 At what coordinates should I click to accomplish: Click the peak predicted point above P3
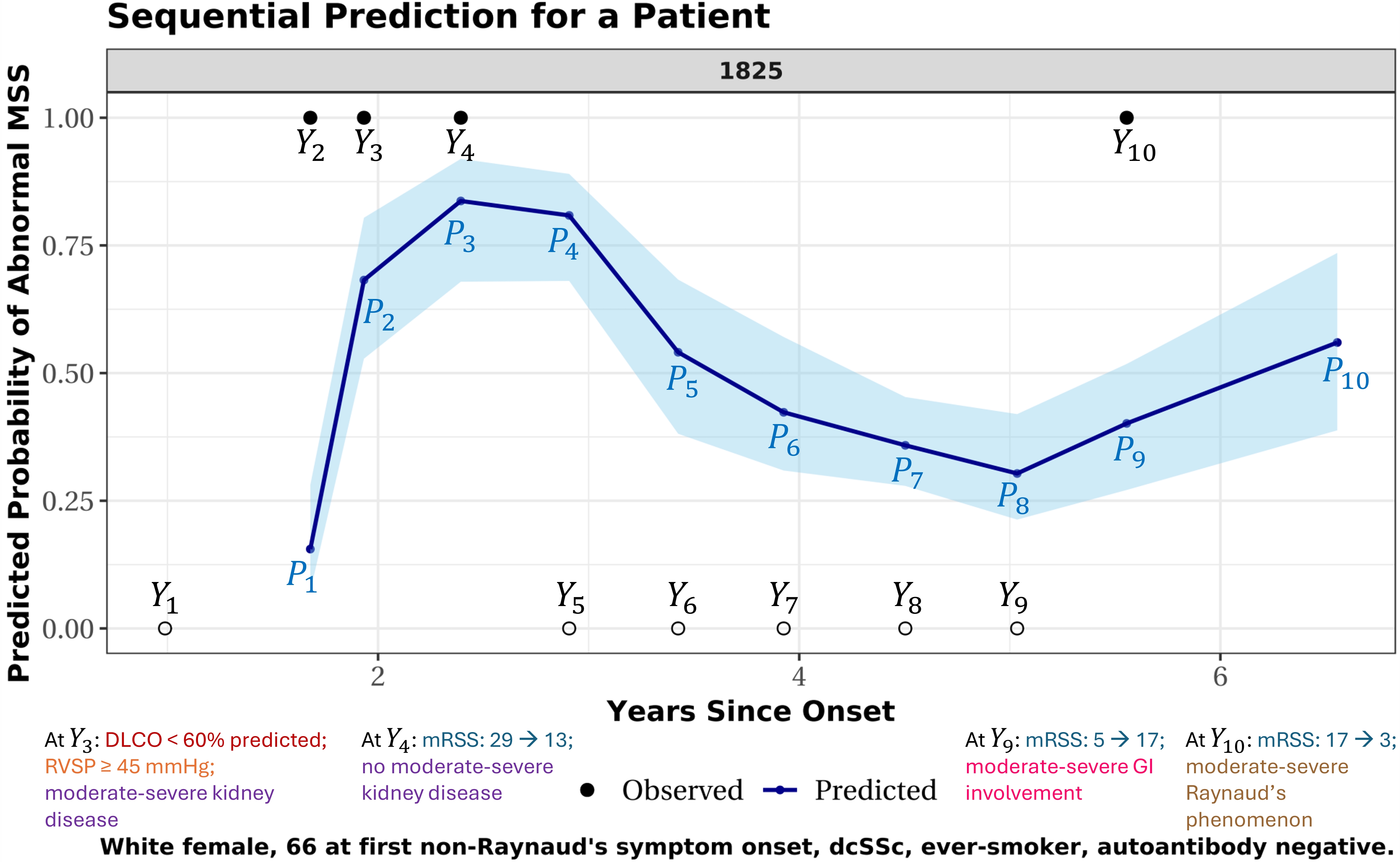(x=461, y=201)
